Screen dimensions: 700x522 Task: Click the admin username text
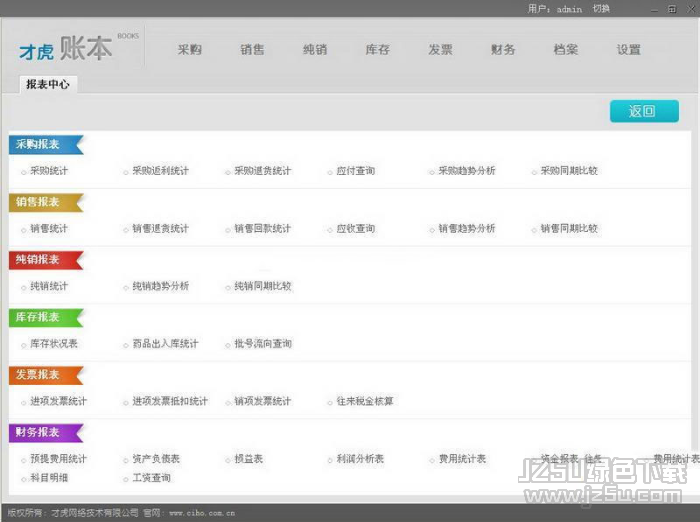click(569, 9)
